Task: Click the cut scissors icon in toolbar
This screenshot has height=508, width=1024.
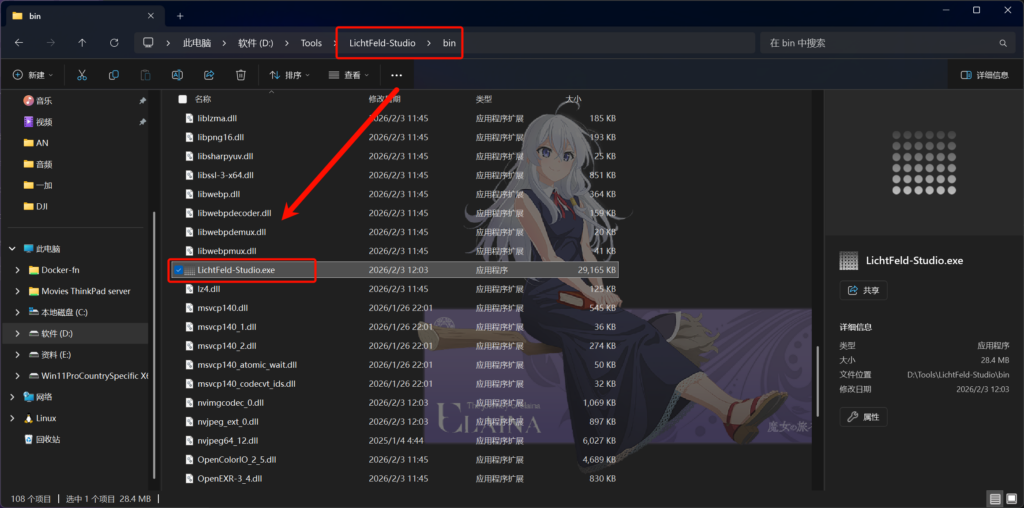Action: coord(82,75)
